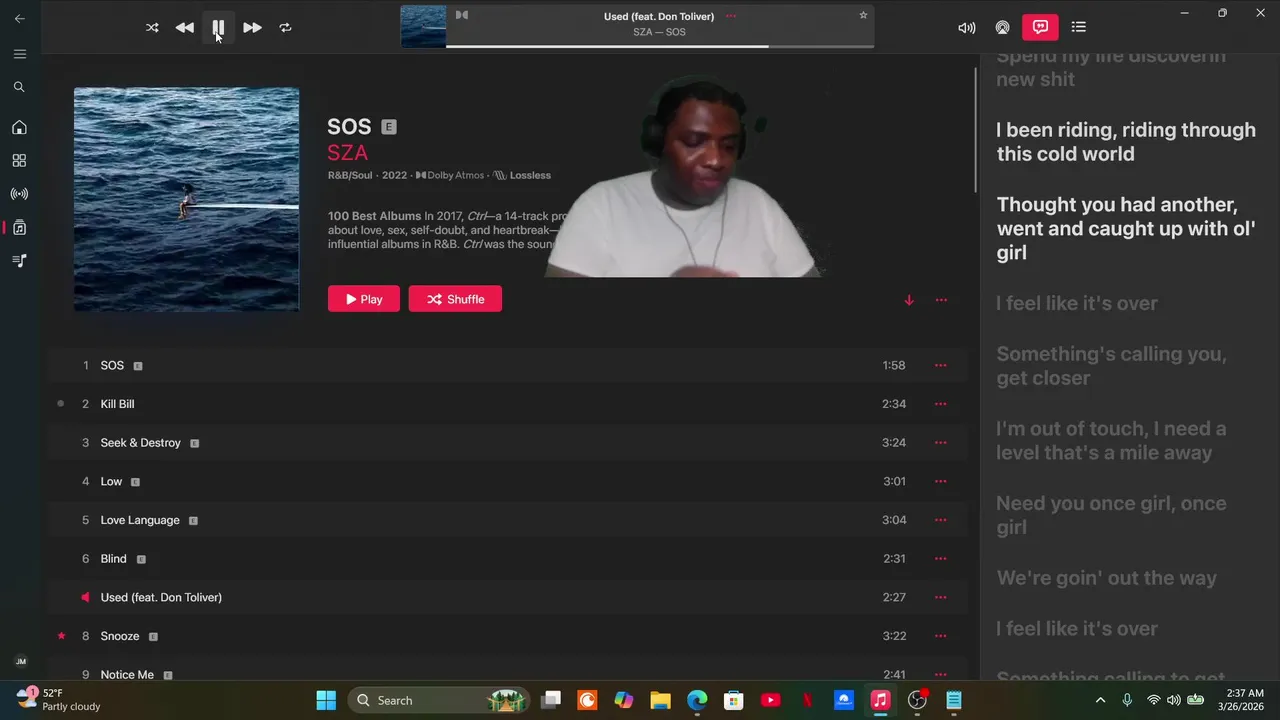1280x720 pixels.
Task: Open Windows Start menu
Action: [x=326, y=700]
